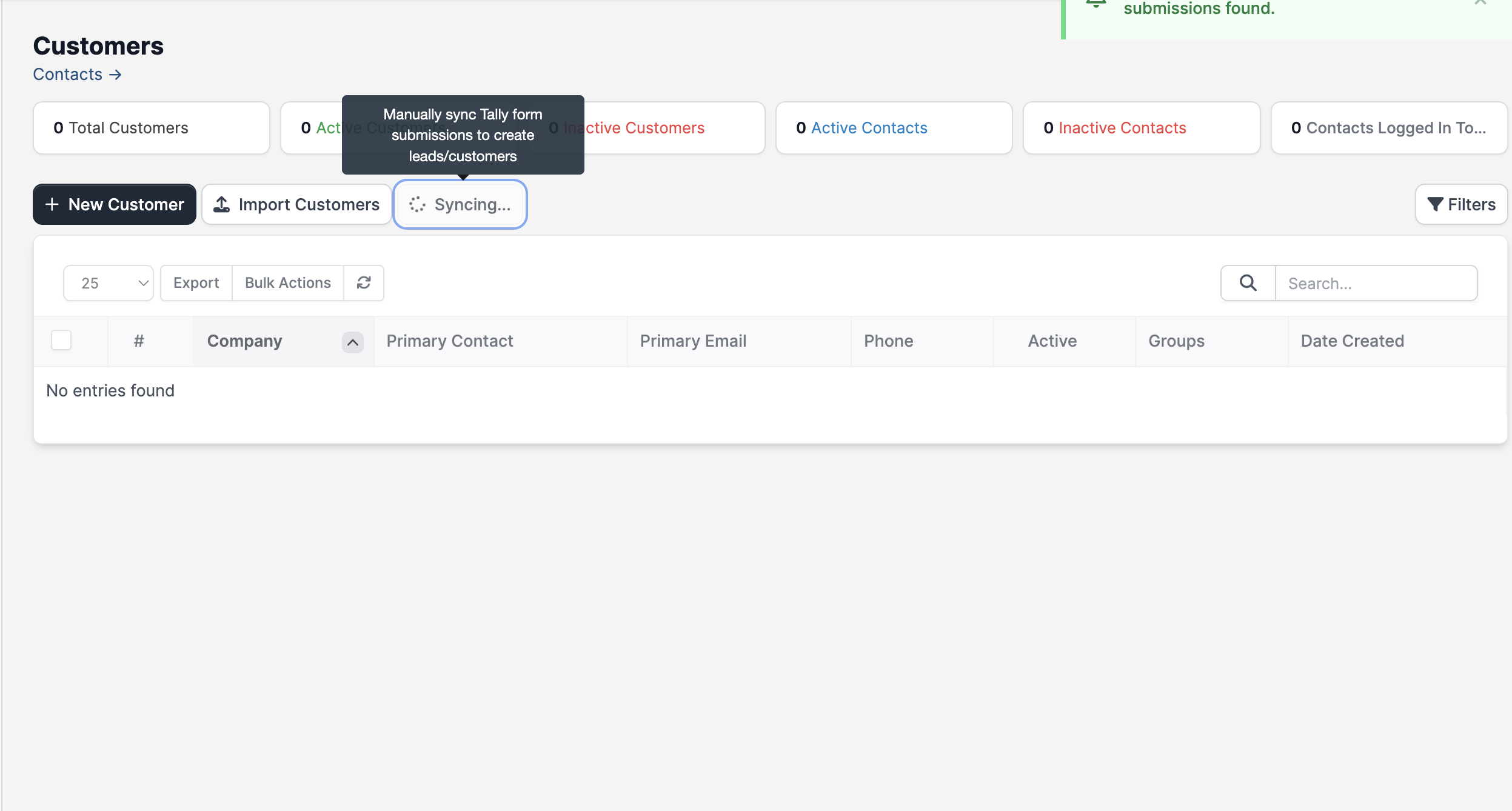Screen dimensions: 1512x811
Task: Click Import Customers upload button
Action: 296,205
